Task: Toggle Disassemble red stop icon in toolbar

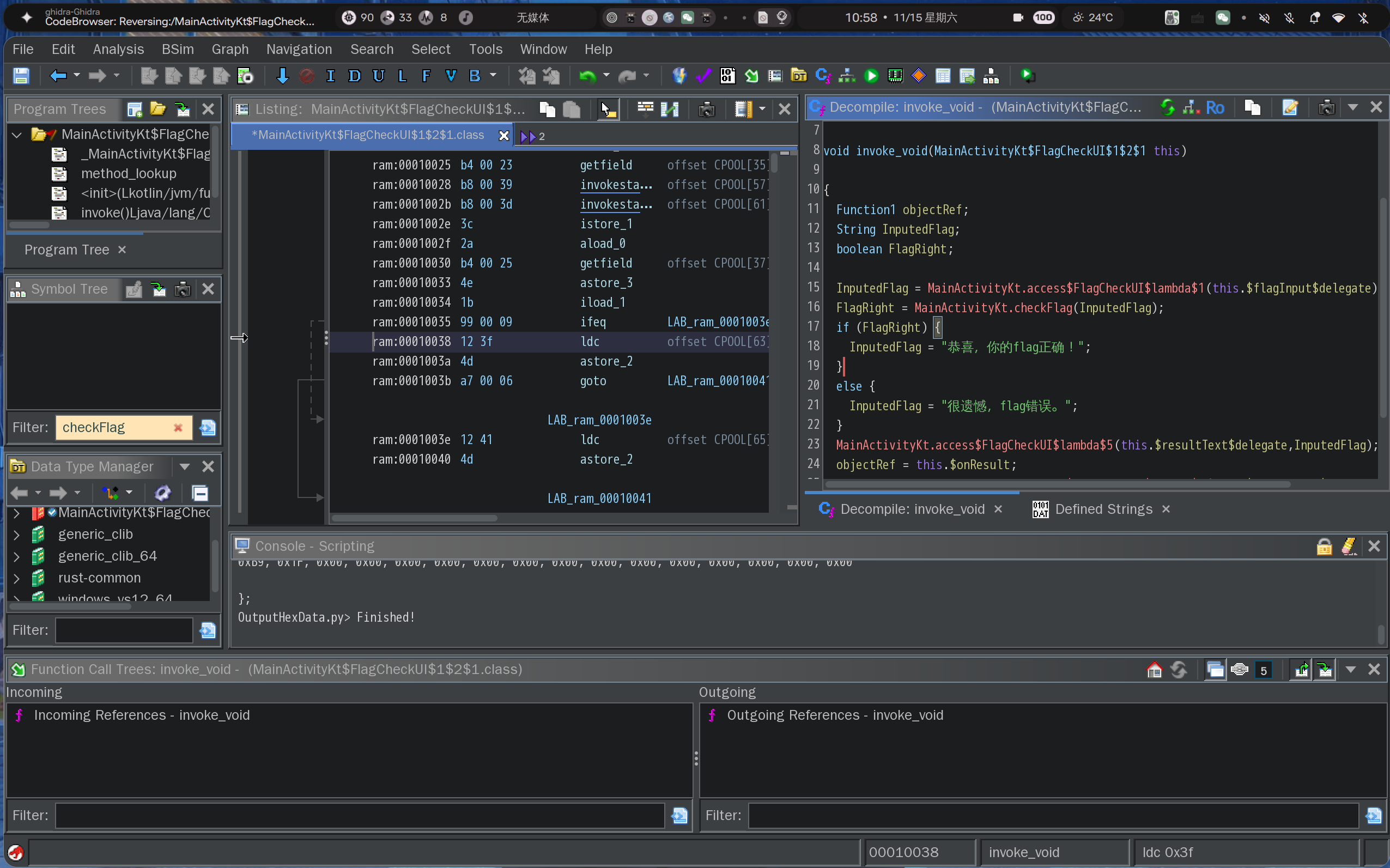Action: coord(306,76)
